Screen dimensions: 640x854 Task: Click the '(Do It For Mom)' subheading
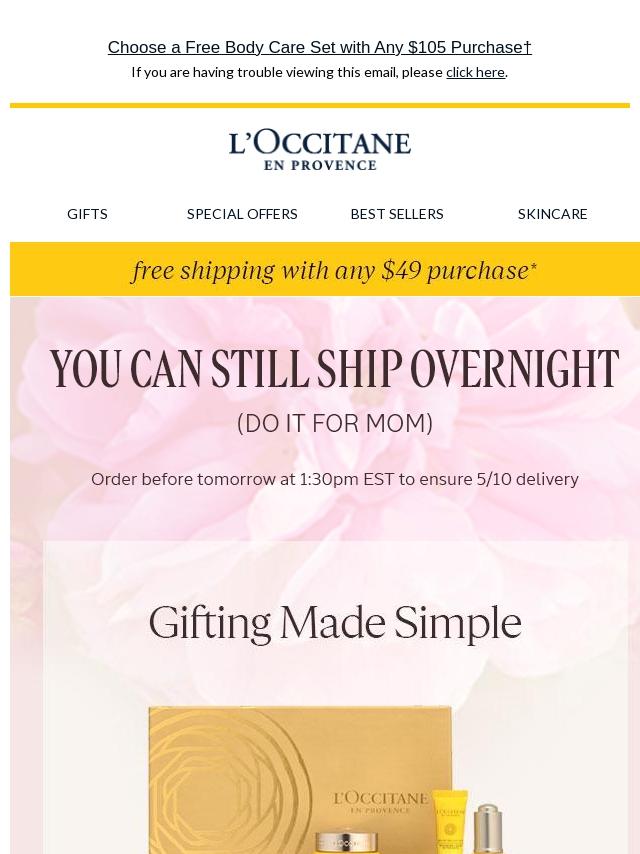335,423
